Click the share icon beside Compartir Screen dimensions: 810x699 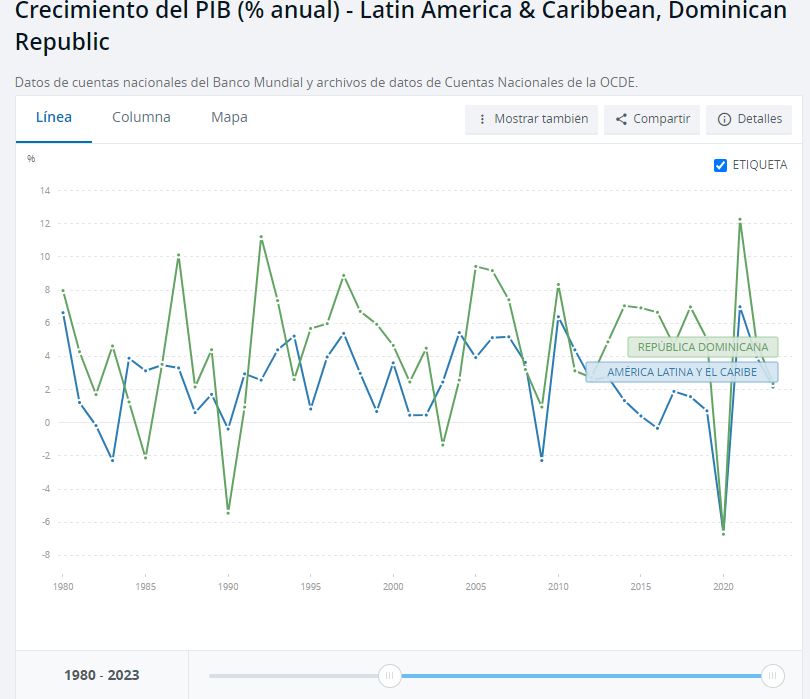pos(621,119)
